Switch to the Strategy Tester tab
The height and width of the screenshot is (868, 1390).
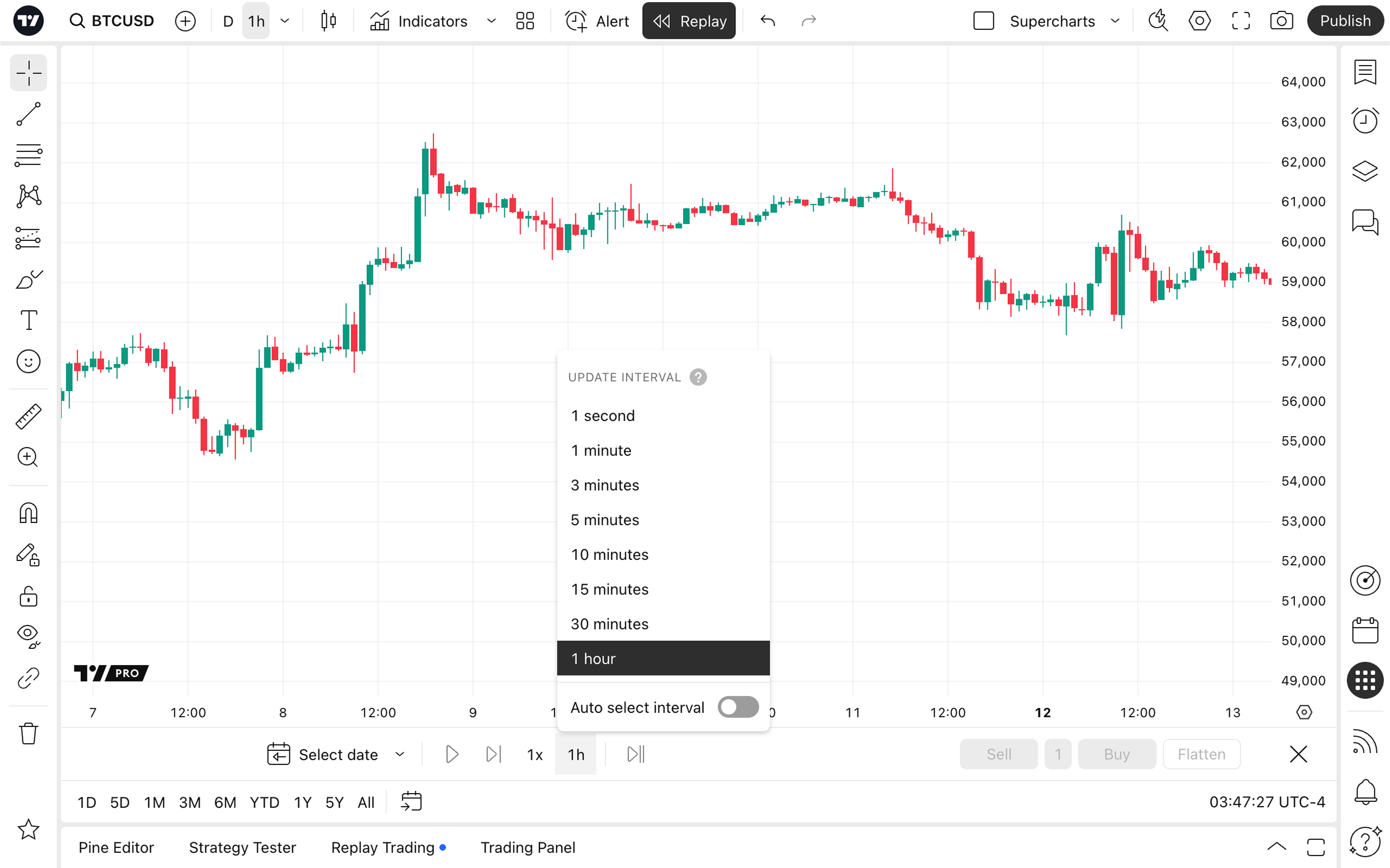[243, 847]
